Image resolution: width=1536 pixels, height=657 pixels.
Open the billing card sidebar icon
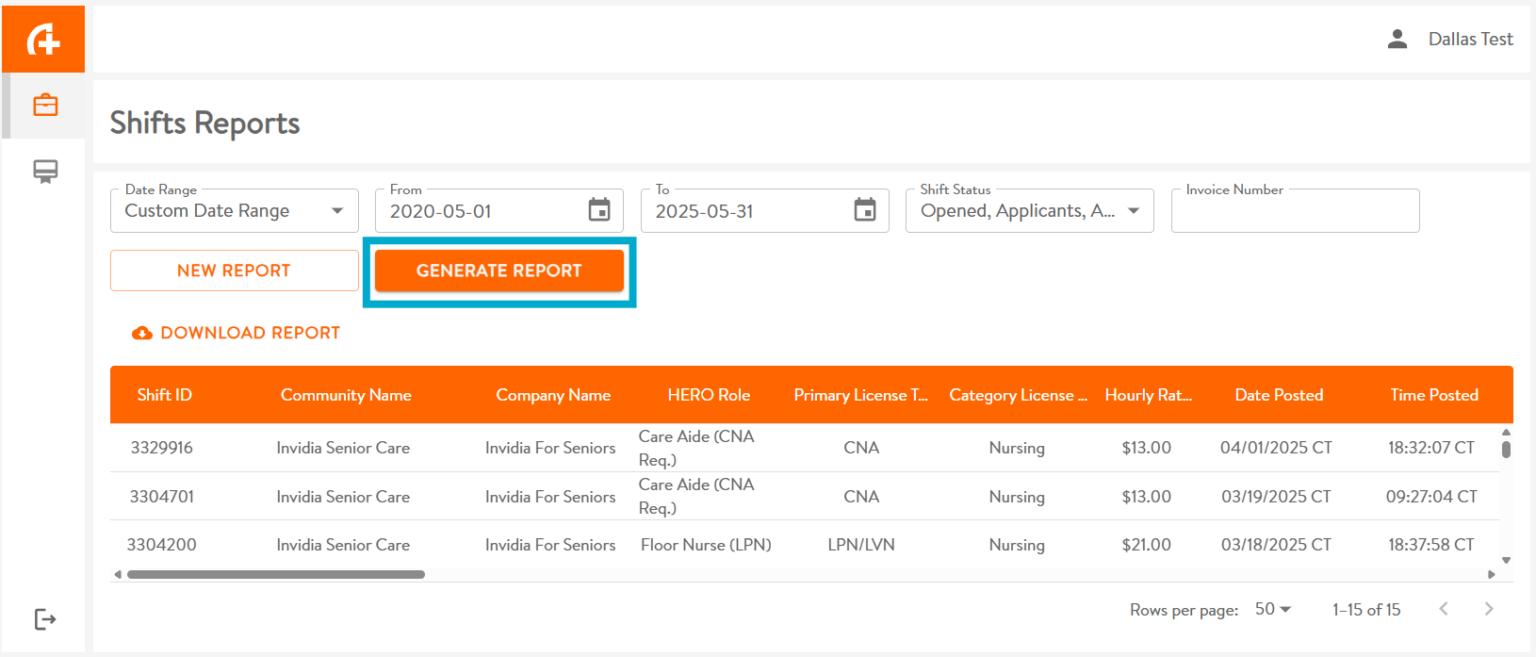point(45,172)
